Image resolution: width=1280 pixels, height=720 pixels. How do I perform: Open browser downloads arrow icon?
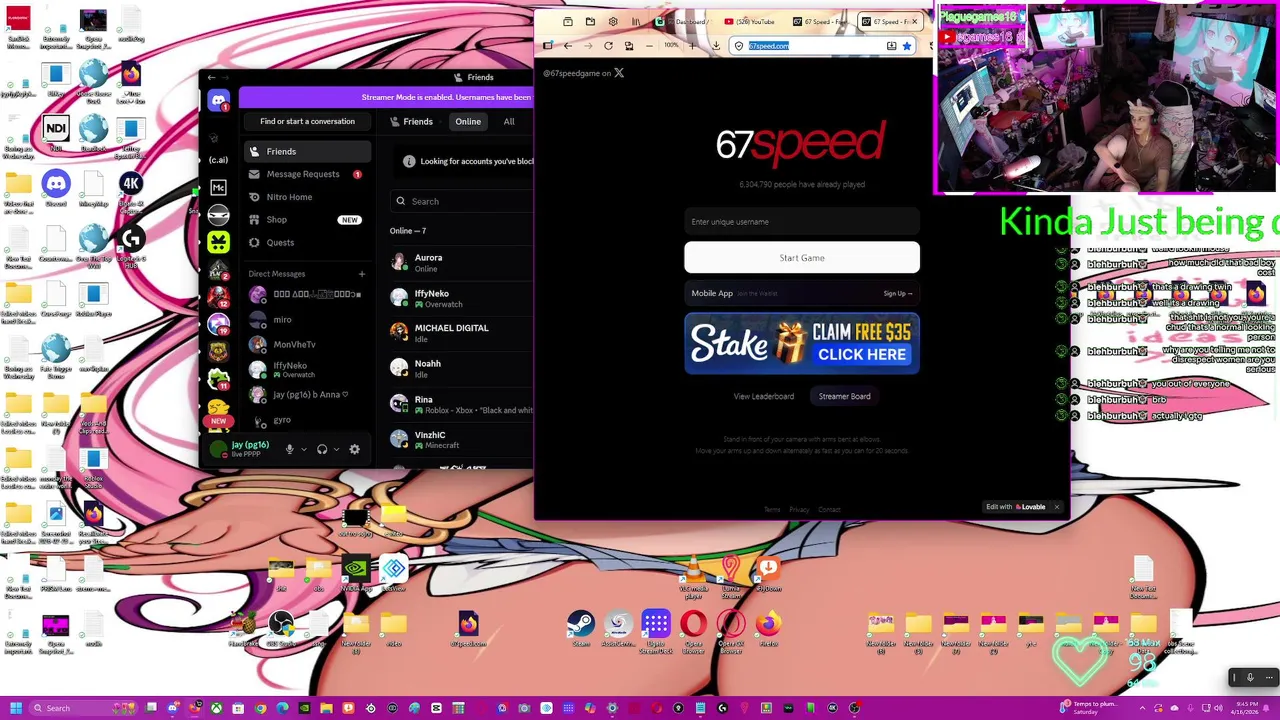[716, 46]
